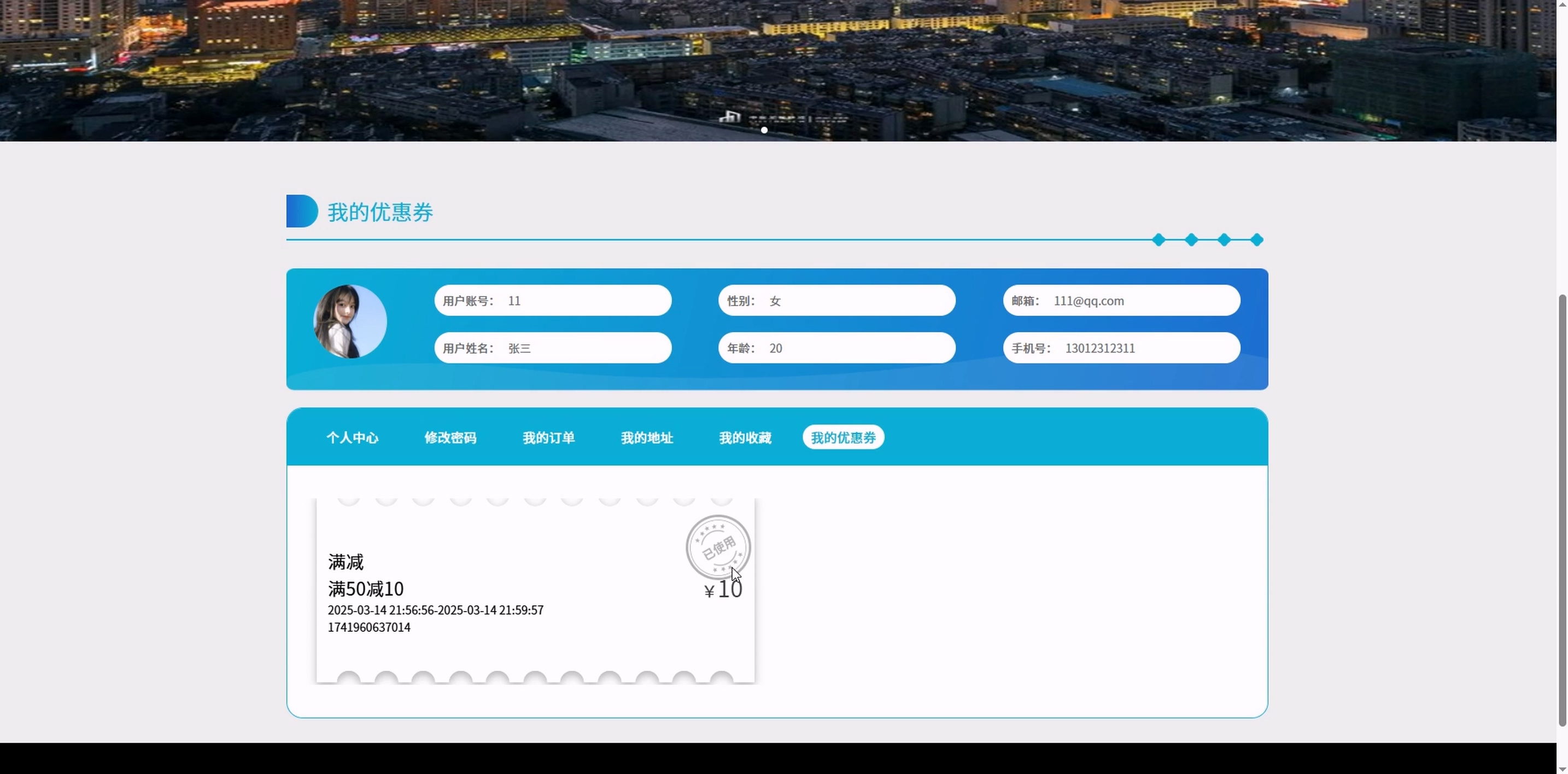The height and width of the screenshot is (774, 1568).
Task: Select the 我的收藏 tab
Action: pyautogui.click(x=745, y=437)
